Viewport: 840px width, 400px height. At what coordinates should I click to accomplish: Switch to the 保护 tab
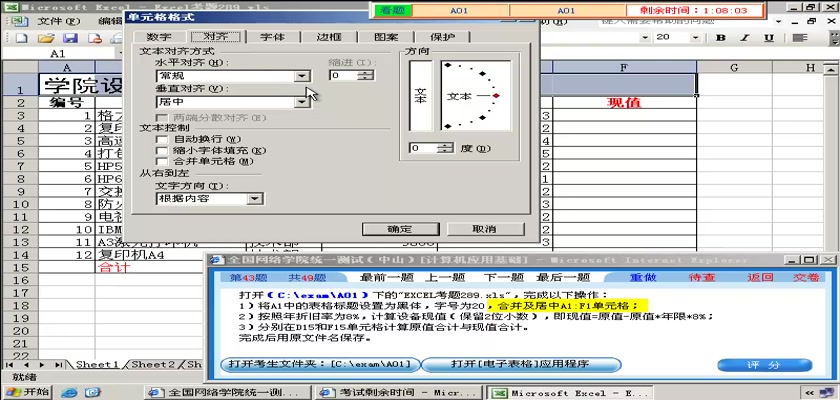pyautogui.click(x=442, y=37)
